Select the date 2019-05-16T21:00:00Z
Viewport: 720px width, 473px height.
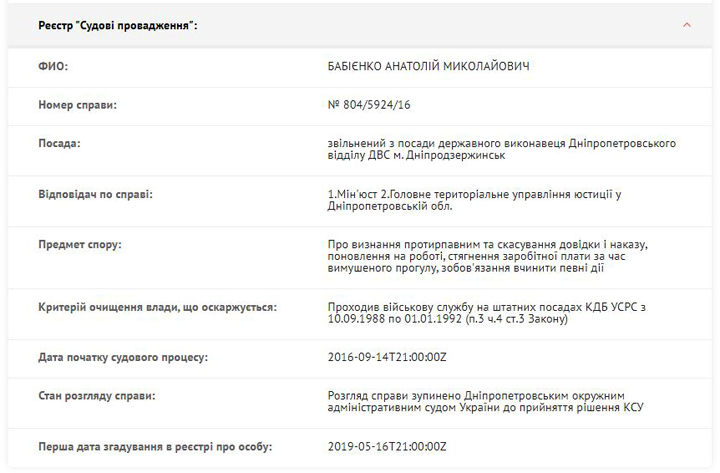click(388, 446)
